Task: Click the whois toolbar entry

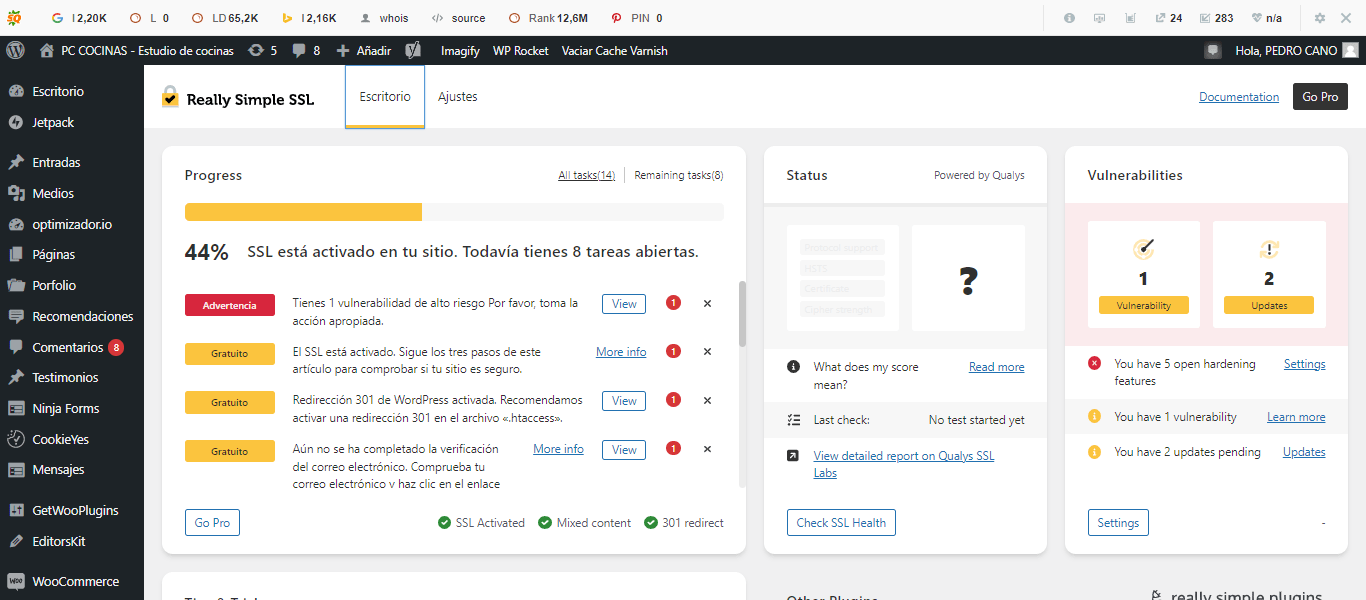Action: [x=384, y=18]
